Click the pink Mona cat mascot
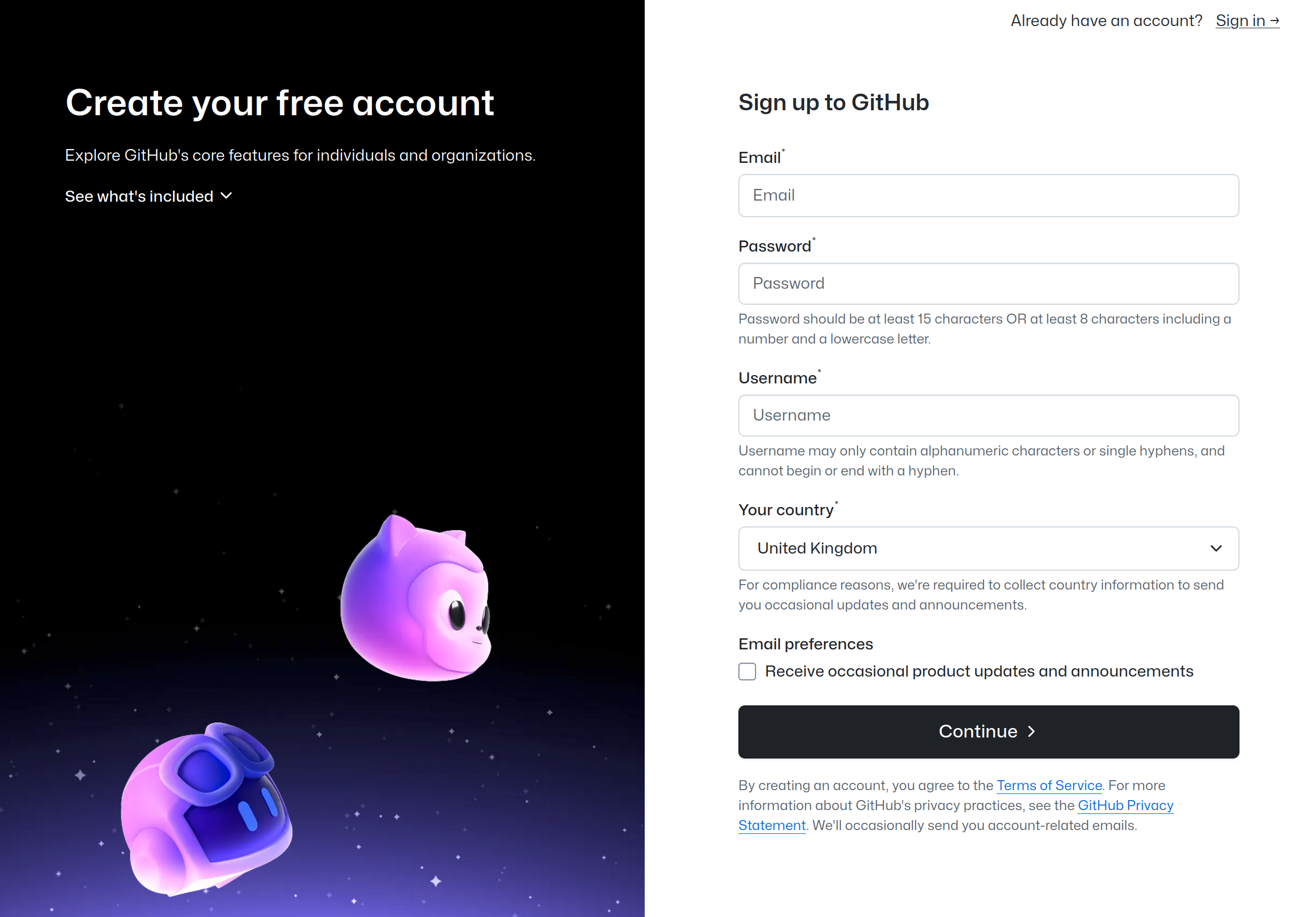Viewport: 1316px width, 917px height. pyautogui.click(x=417, y=598)
